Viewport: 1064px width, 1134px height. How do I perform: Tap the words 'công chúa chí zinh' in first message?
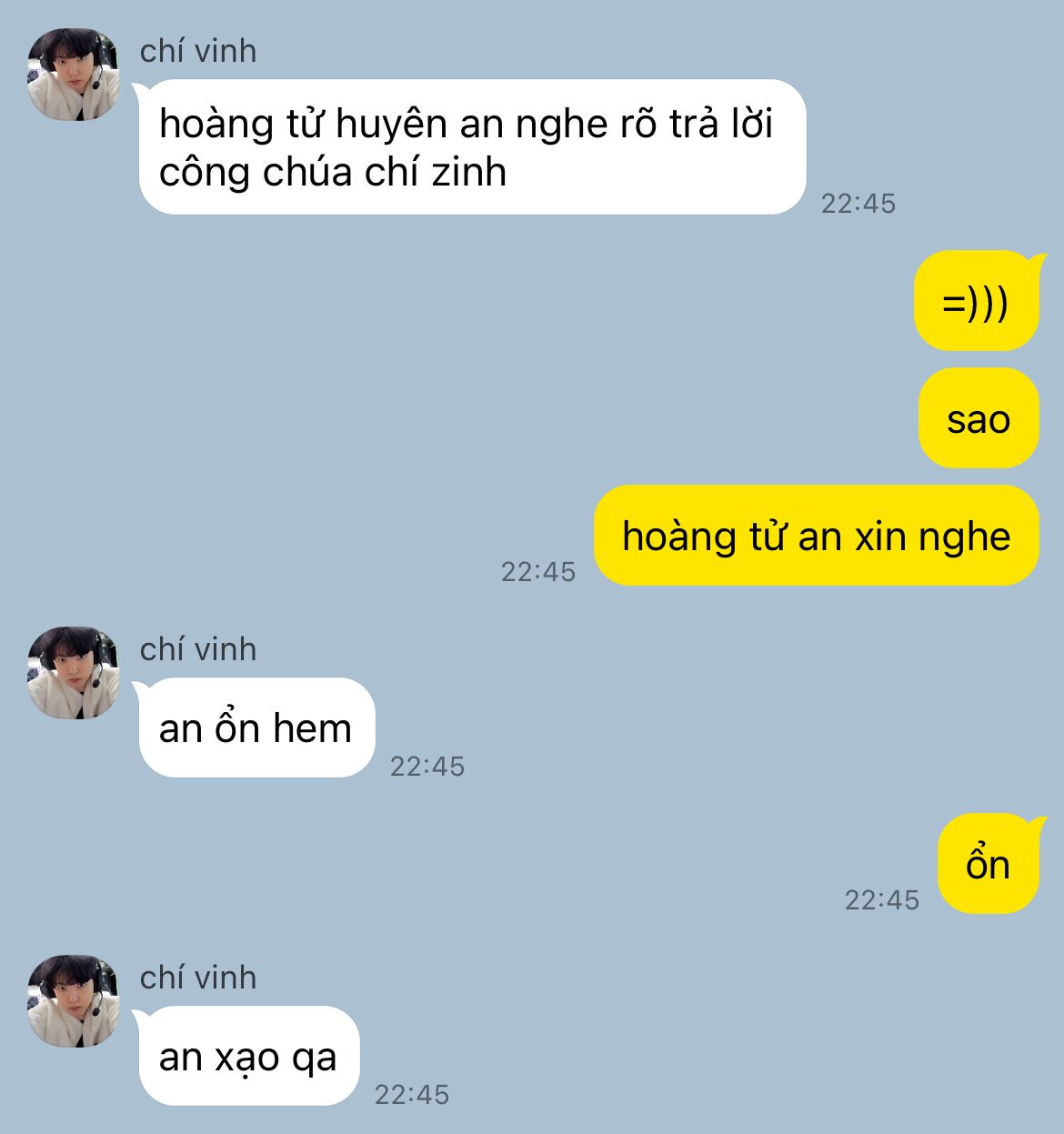click(x=333, y=173)
